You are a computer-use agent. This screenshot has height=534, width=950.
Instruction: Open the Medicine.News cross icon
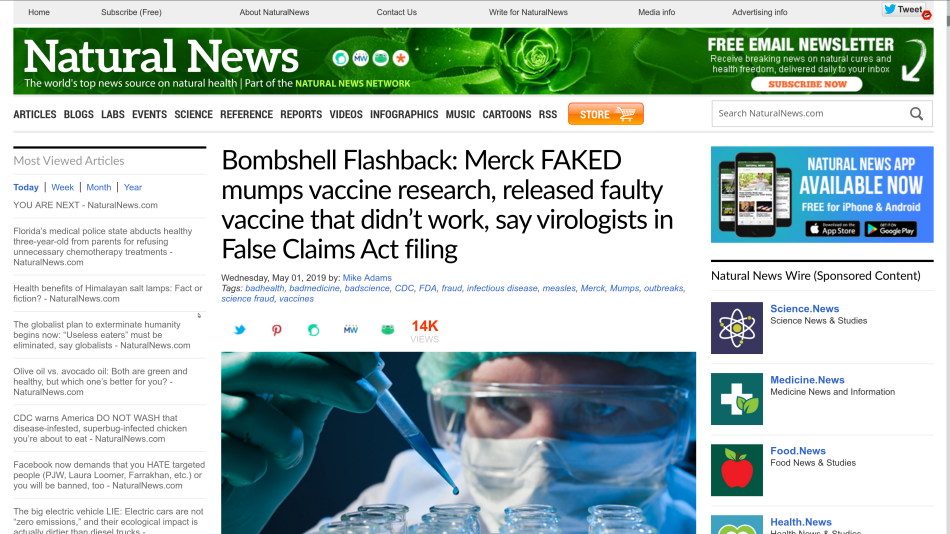[x=737, y=399]
